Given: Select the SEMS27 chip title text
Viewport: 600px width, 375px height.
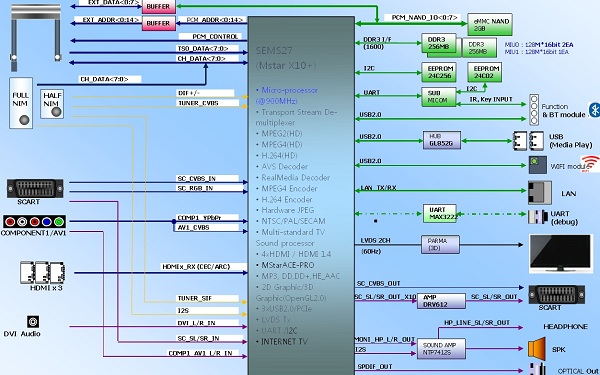Looking at the screenshot, I should point(274,51).
